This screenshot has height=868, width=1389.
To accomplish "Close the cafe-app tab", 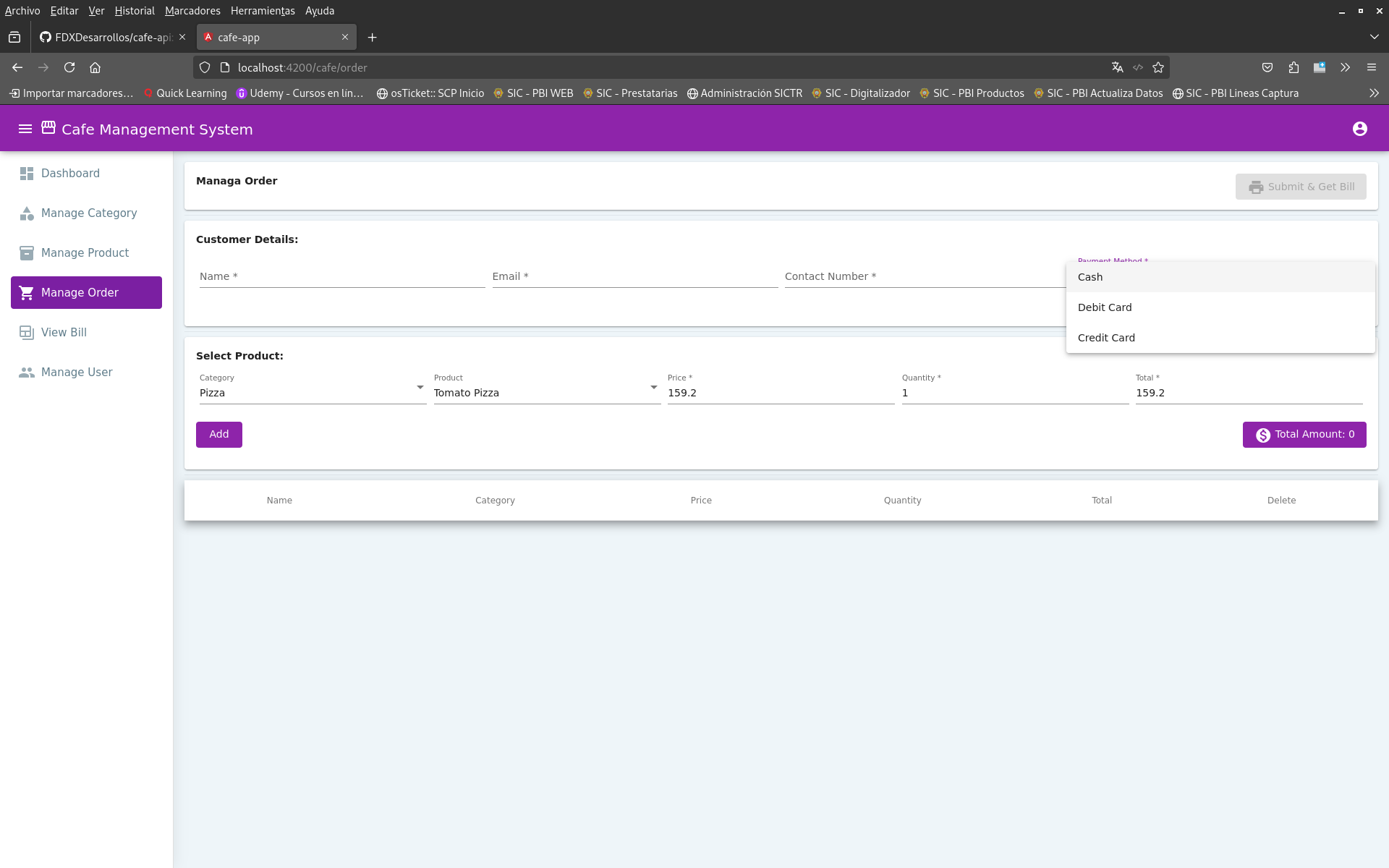I will [x=345, y=37].
